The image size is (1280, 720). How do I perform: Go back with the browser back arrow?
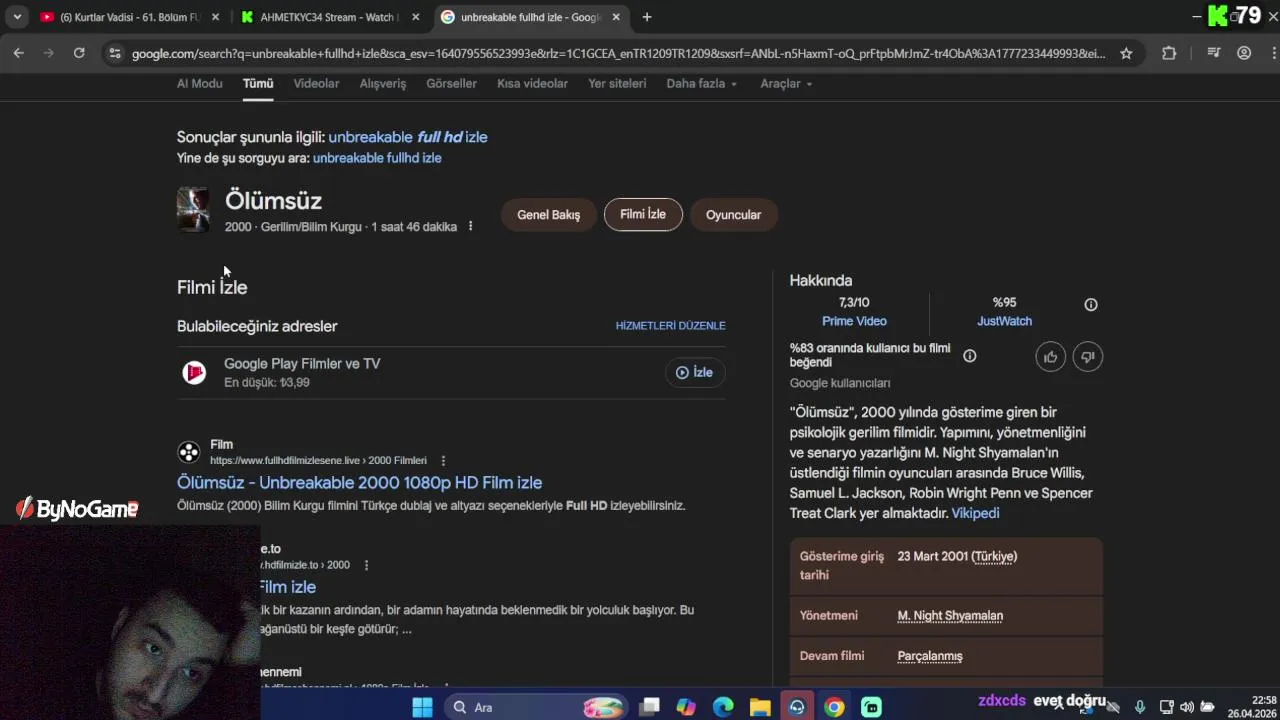click(x=18, y=53)
